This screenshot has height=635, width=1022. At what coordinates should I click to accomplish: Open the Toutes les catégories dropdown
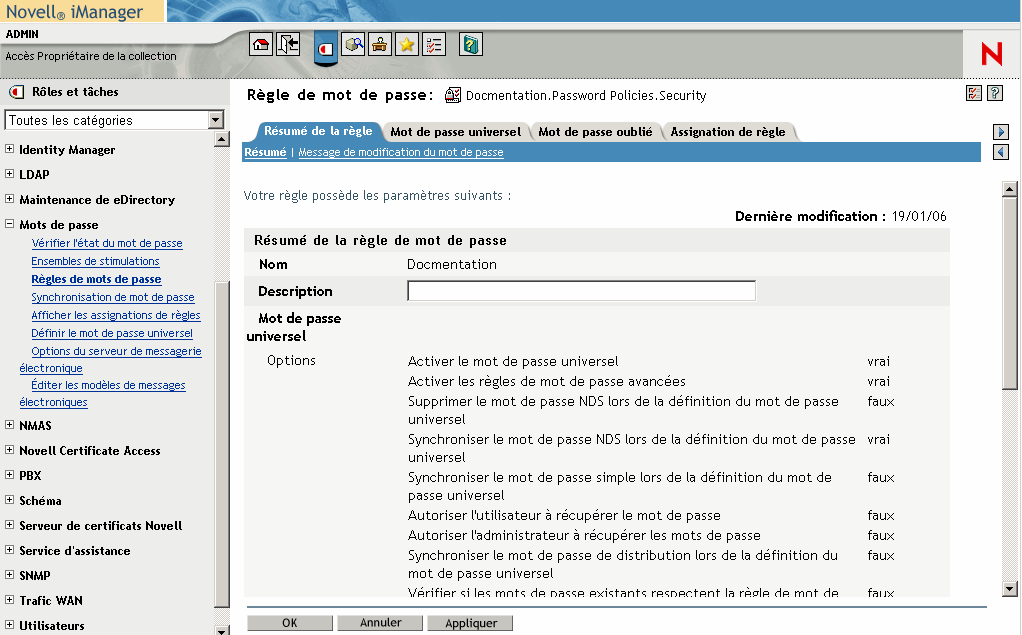coord(115,120)
